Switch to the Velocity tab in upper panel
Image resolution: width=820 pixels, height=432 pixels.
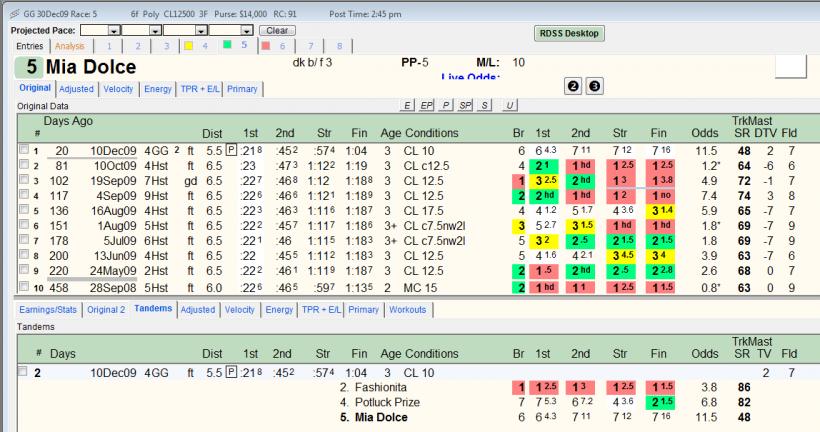118,89
